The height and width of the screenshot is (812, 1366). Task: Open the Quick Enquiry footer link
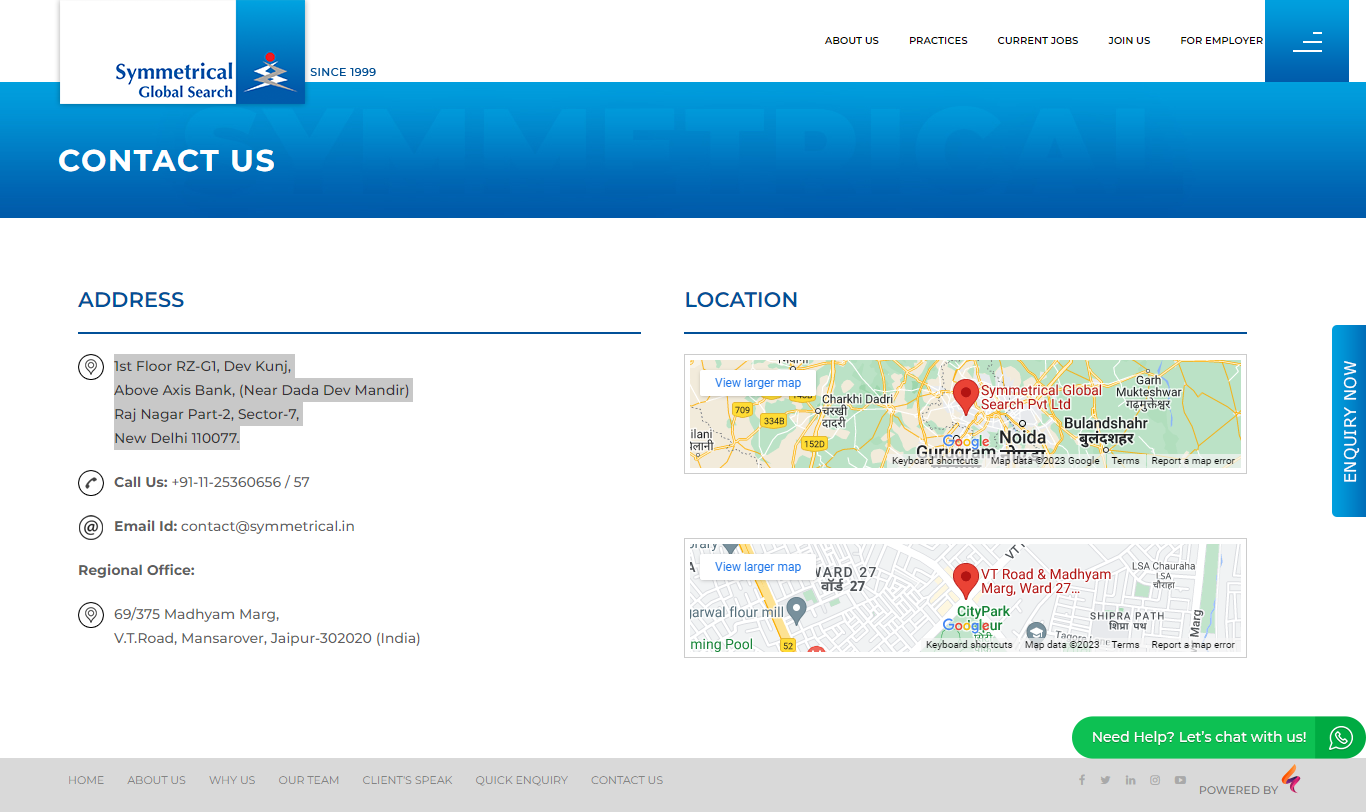coord(521,780)
